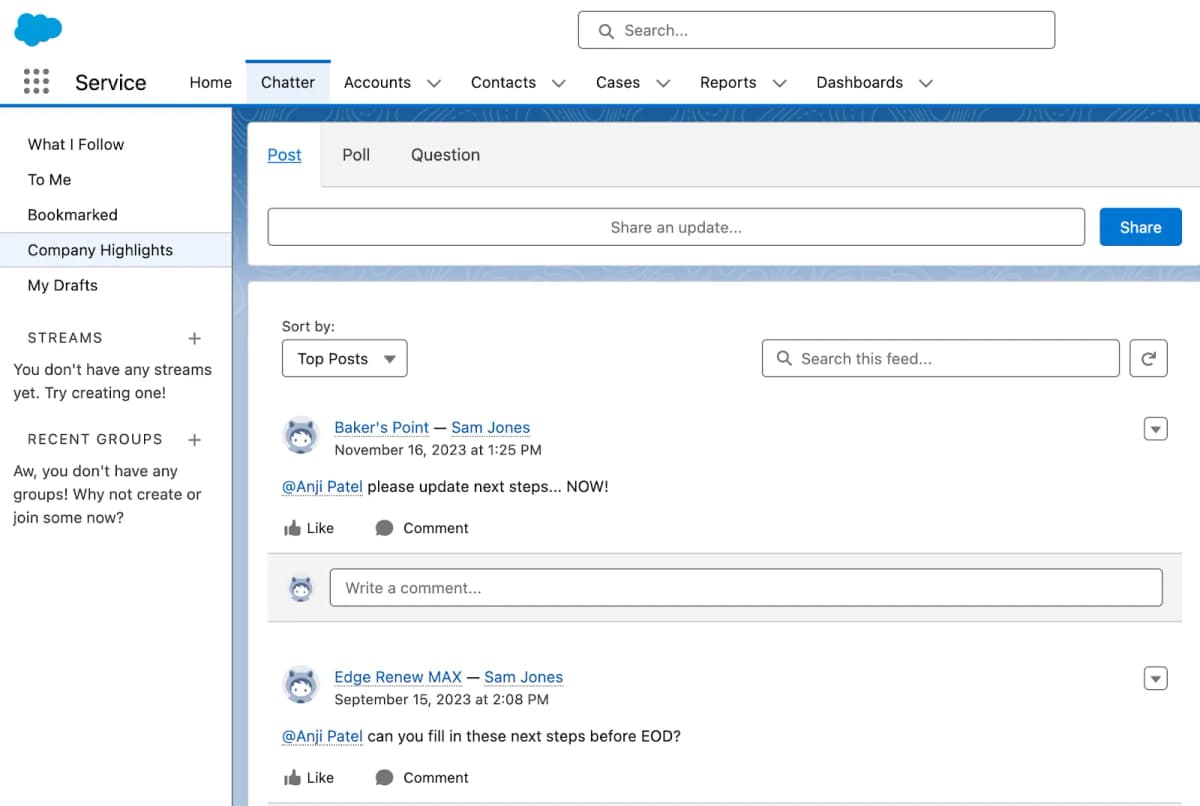The width and height of the screenshot is (1200, 806).
Task: Switch to the Question publisher tab
Action: click(445, 155)
